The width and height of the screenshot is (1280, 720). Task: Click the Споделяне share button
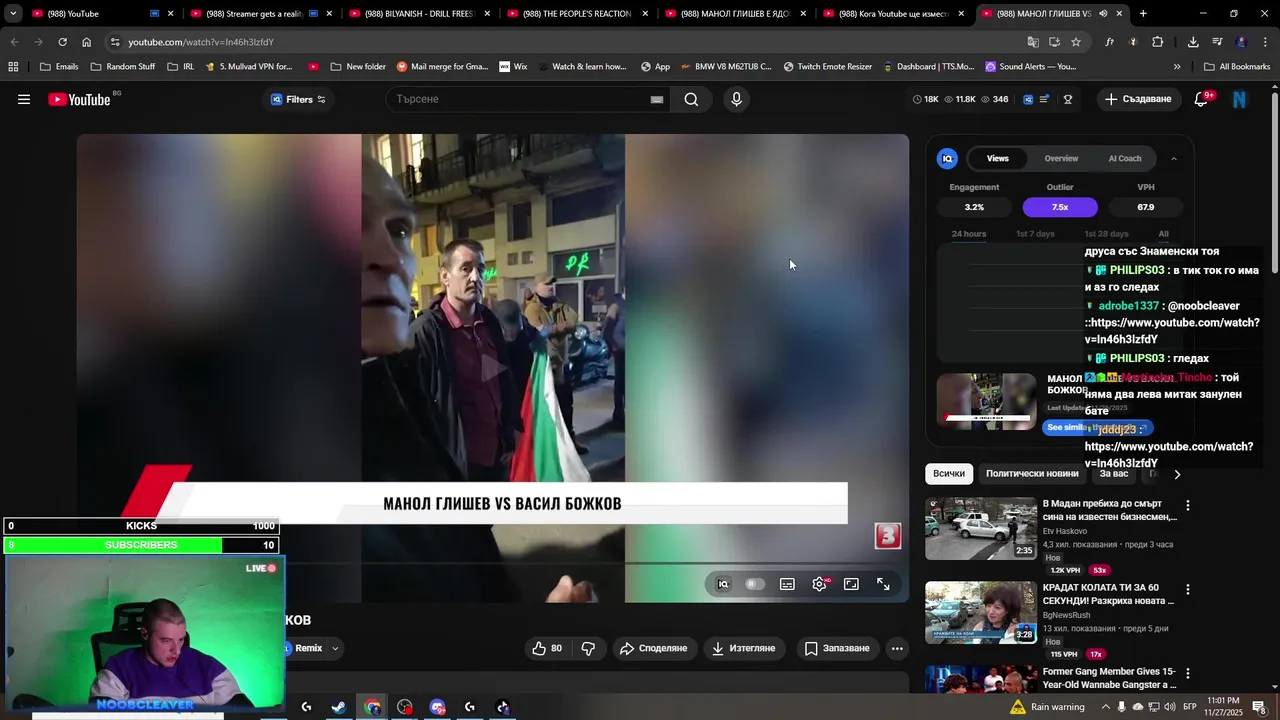[x=653, y=648]
